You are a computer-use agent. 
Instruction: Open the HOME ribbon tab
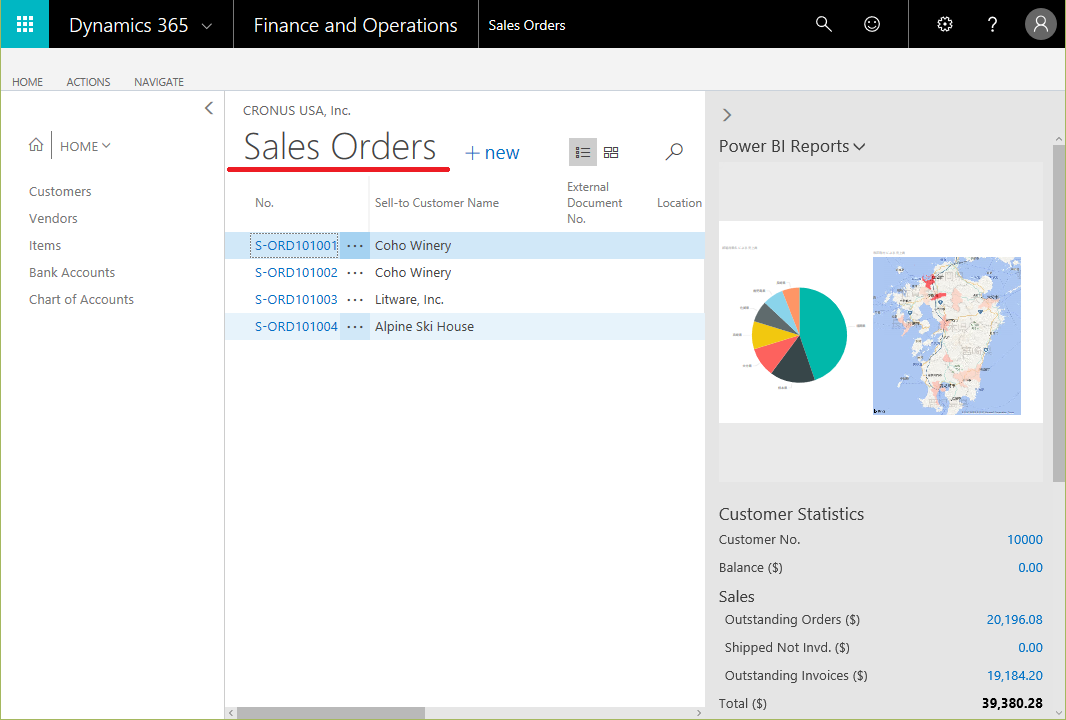point(27,82)
